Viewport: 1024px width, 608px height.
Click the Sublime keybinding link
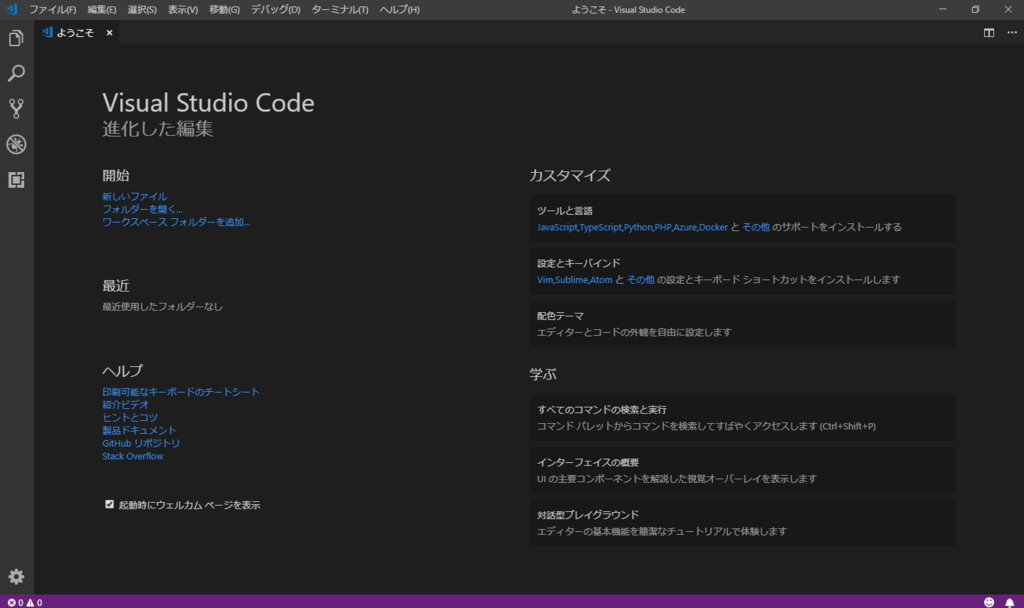coord(571,280)
